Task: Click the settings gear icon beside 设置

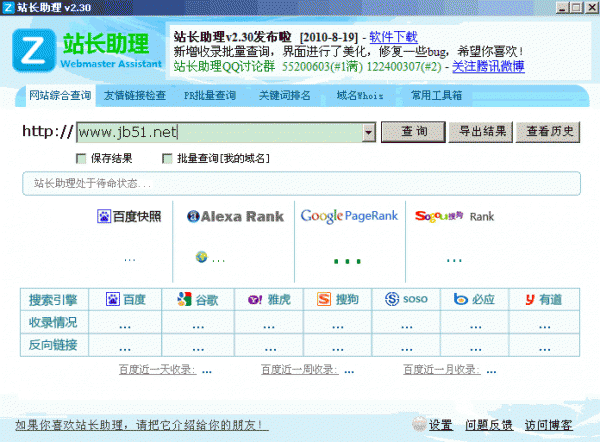Action: [419, 424]
